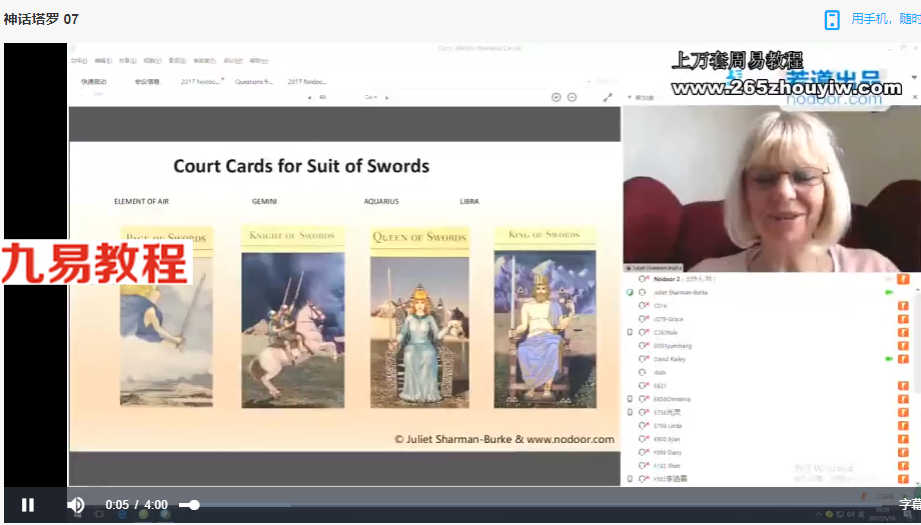The width and height of the screenshot is (921, 525).
Task: Click the Queen of Swords card image
Action: click(x=419, y=317)
